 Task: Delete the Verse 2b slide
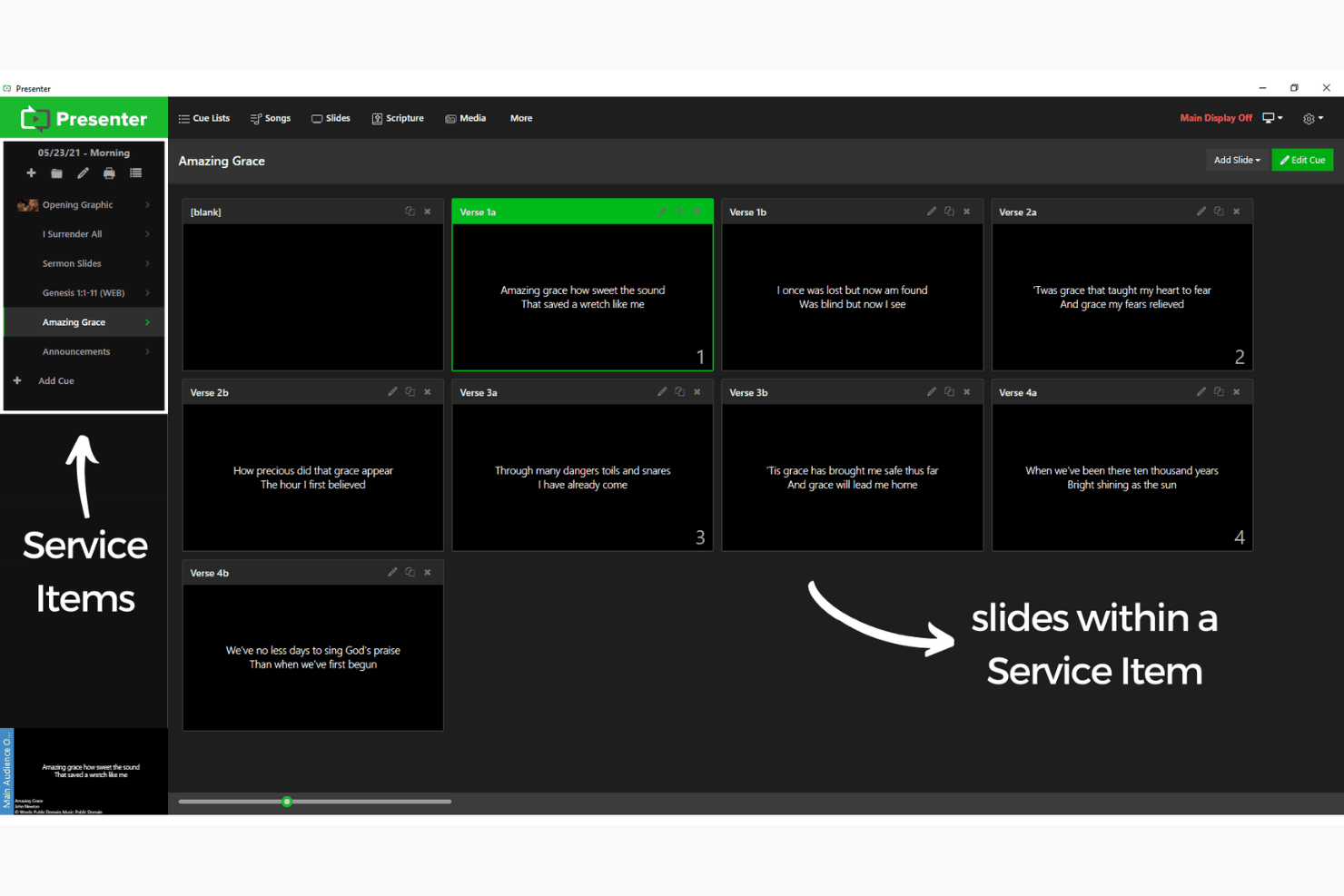[x=428, y=392]
